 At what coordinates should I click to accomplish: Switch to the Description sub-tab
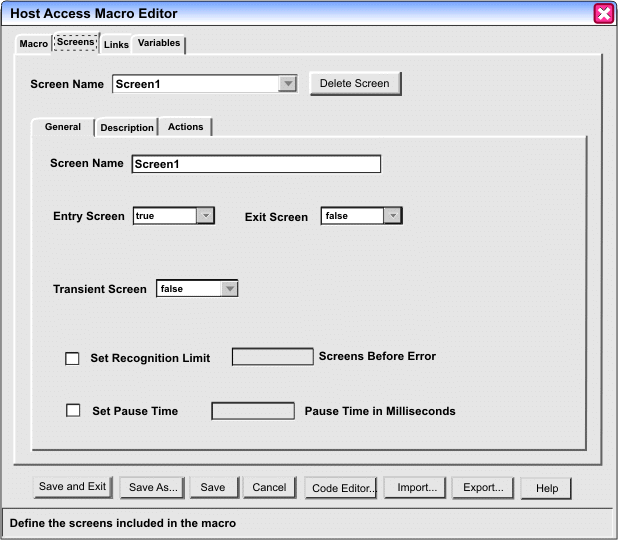127,128
